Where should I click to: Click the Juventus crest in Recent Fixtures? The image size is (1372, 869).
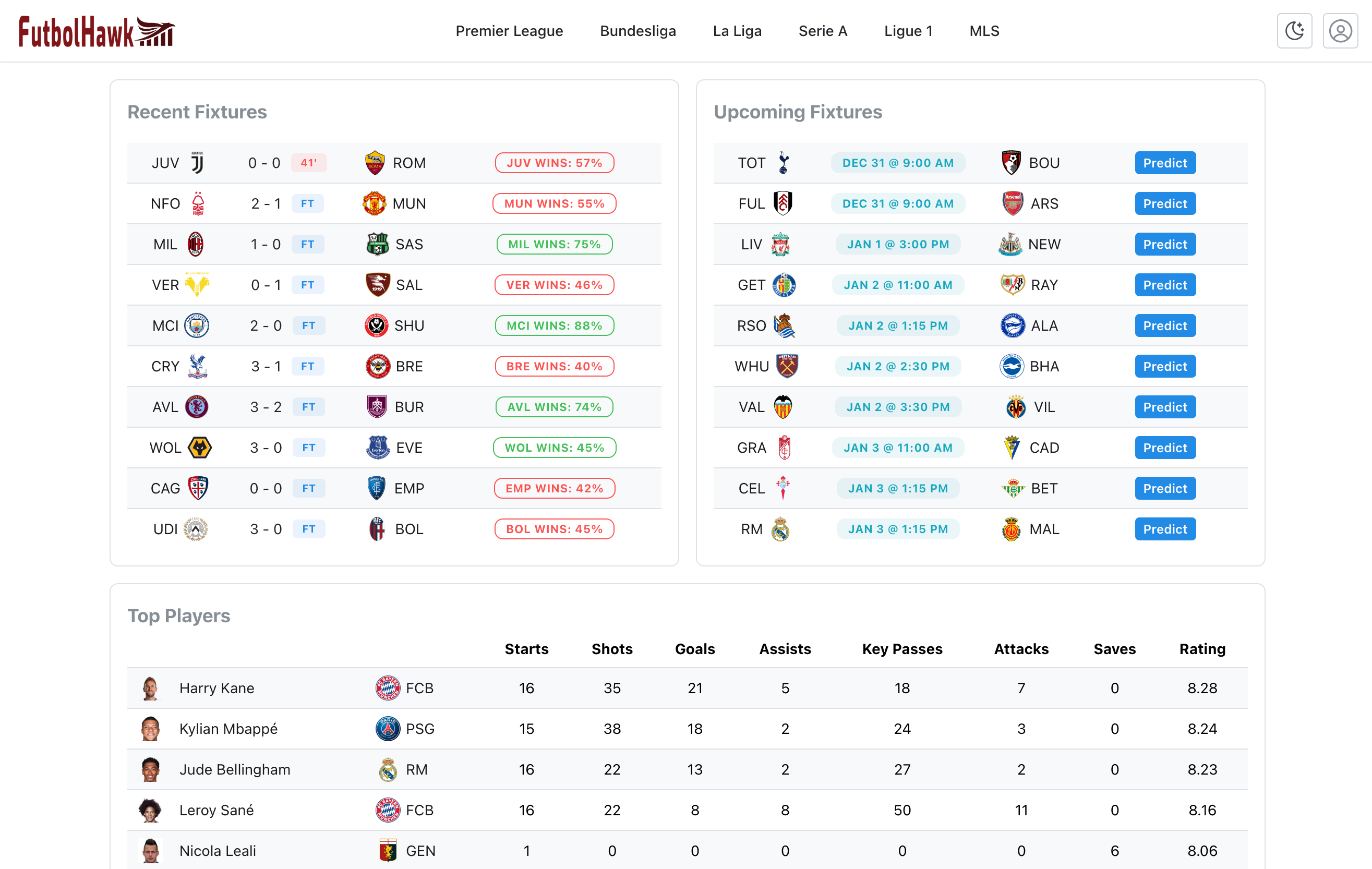(x=197, y=163)
